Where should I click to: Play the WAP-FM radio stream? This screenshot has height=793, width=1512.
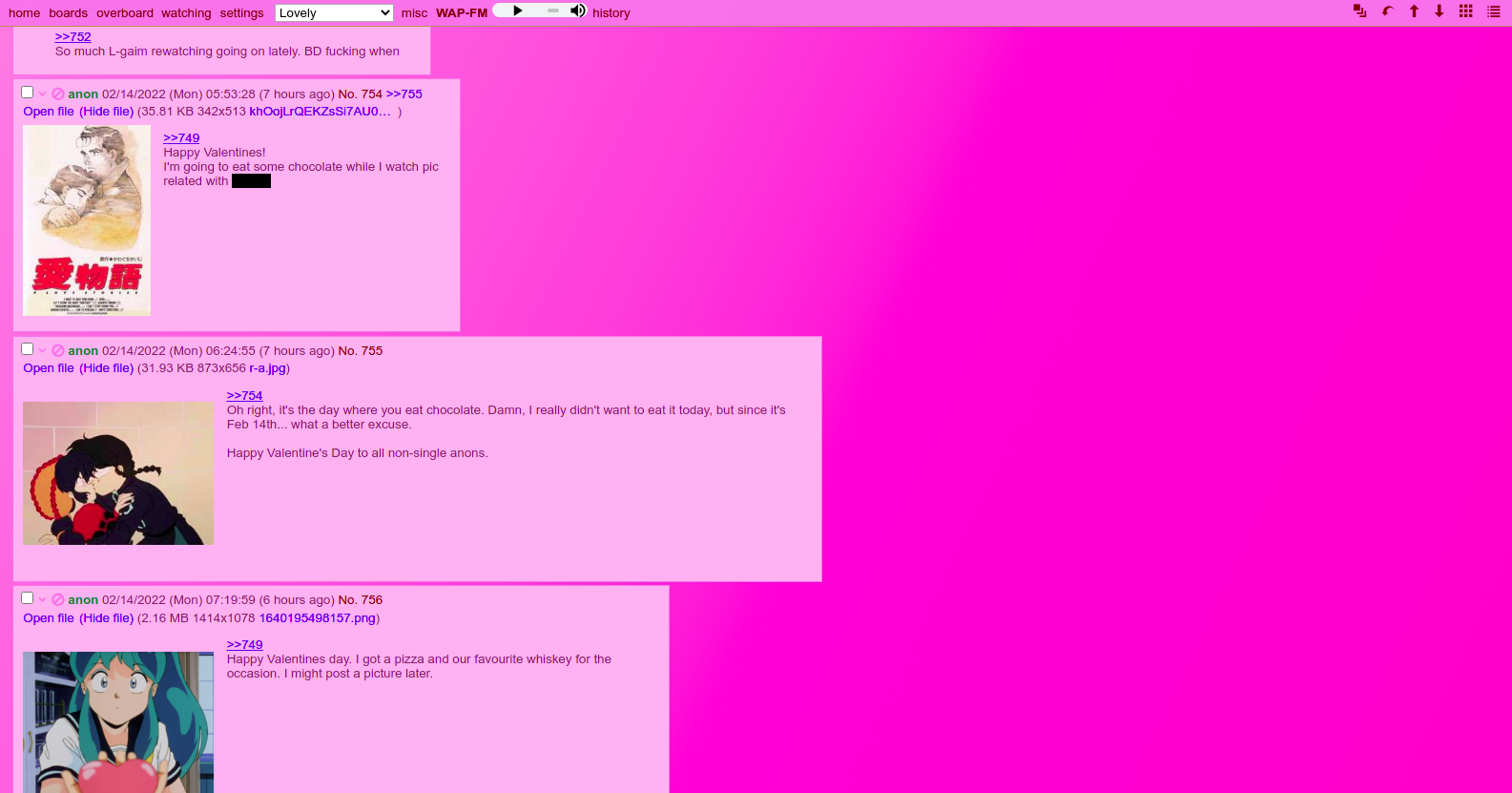pyautogui.click(x=517, y=10)
